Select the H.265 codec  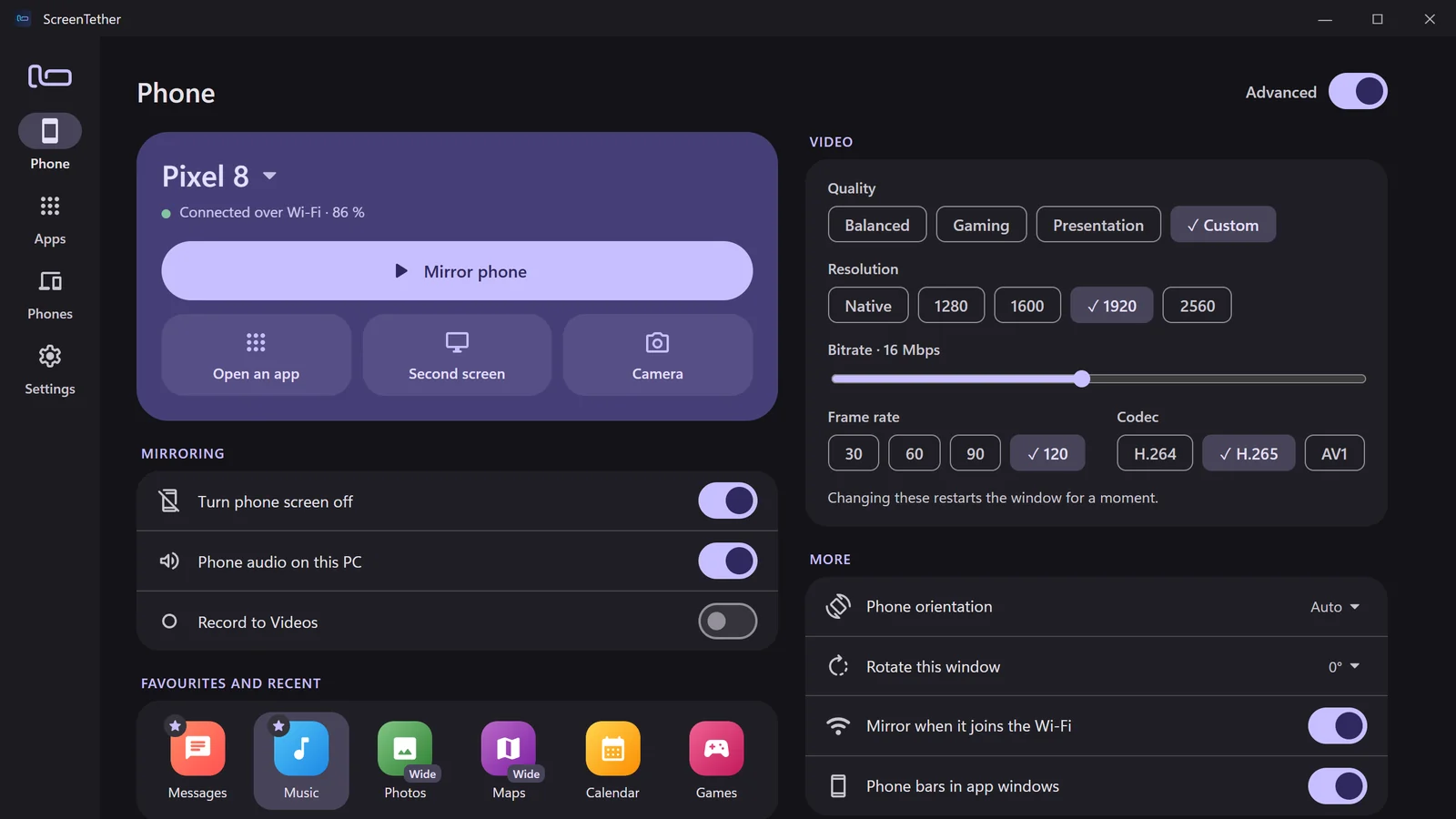(1249, 453)
